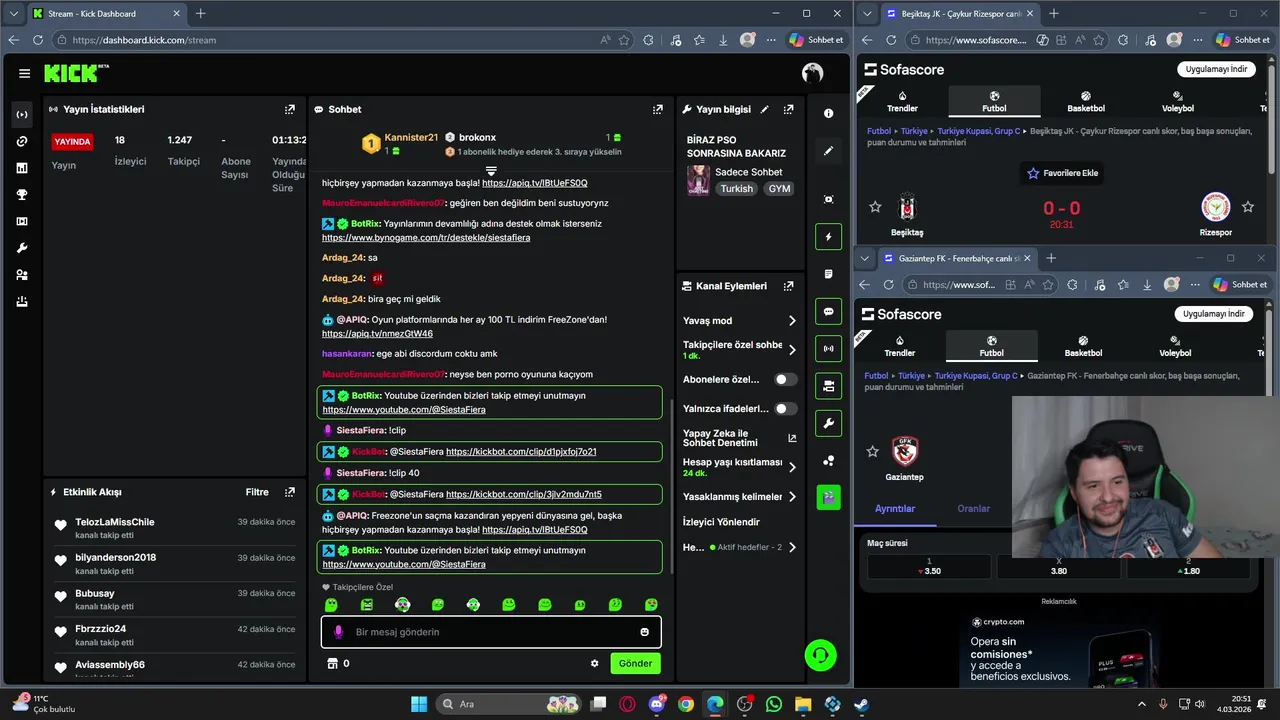This screenshot has width=1280, height=720.
Task: Open the community users sidebar icon
Action: coord(22,275)
